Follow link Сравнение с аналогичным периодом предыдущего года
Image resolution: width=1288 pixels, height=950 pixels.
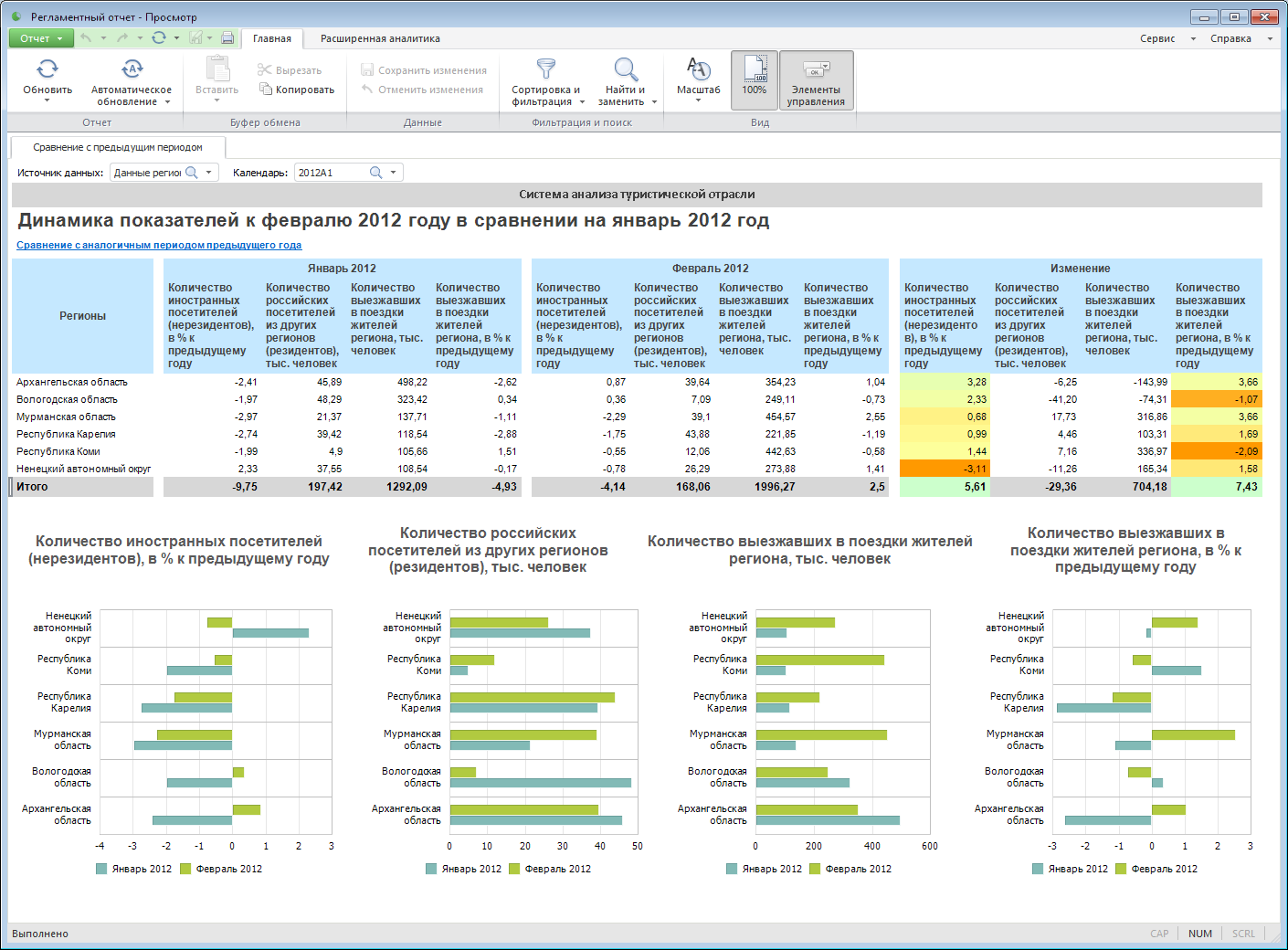click(x=159, y=245)
